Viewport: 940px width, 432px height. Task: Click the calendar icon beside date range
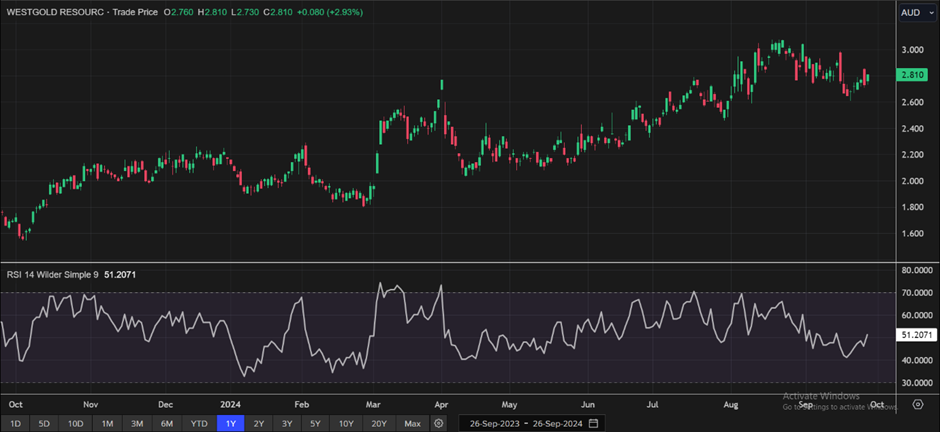point(595,423)
